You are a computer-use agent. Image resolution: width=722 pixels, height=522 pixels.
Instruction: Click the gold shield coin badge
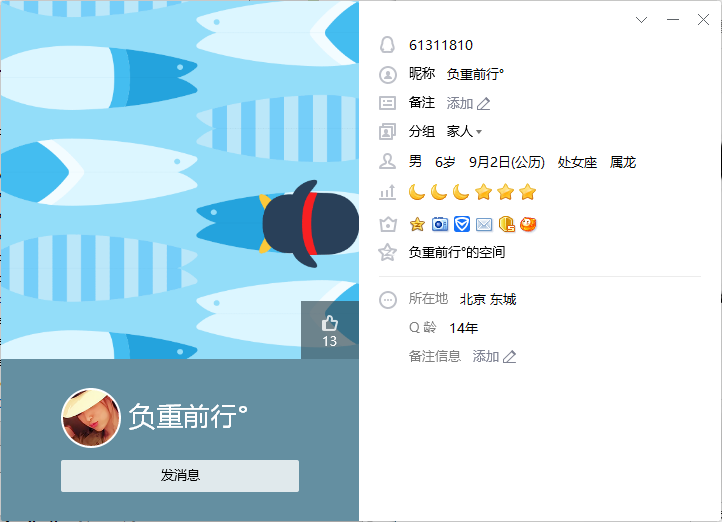coord(507,224)
